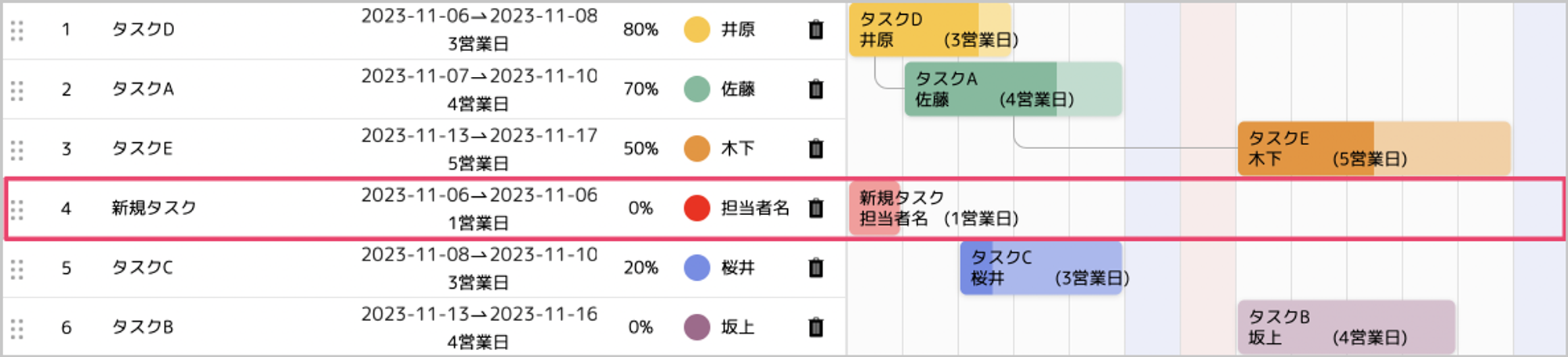Click the drag handle for 新規タスク row
This screenshot has width=1568, height=357.
coord(17,209)
